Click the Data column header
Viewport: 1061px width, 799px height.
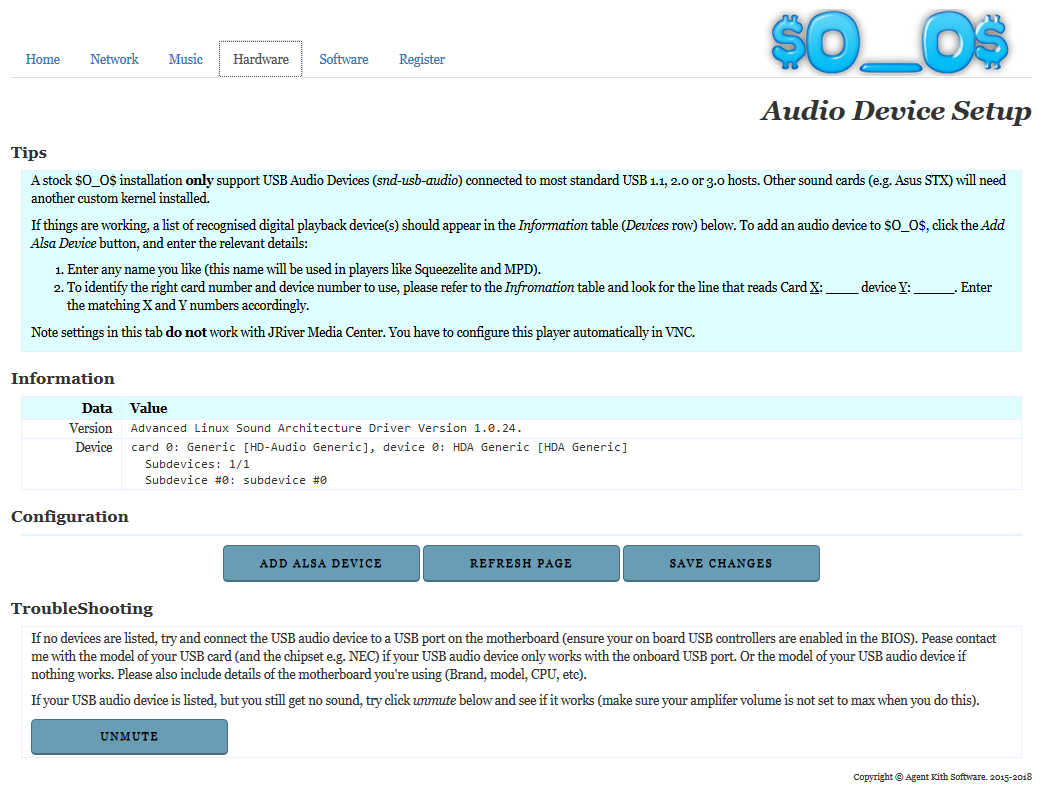(x=97, y=408)
